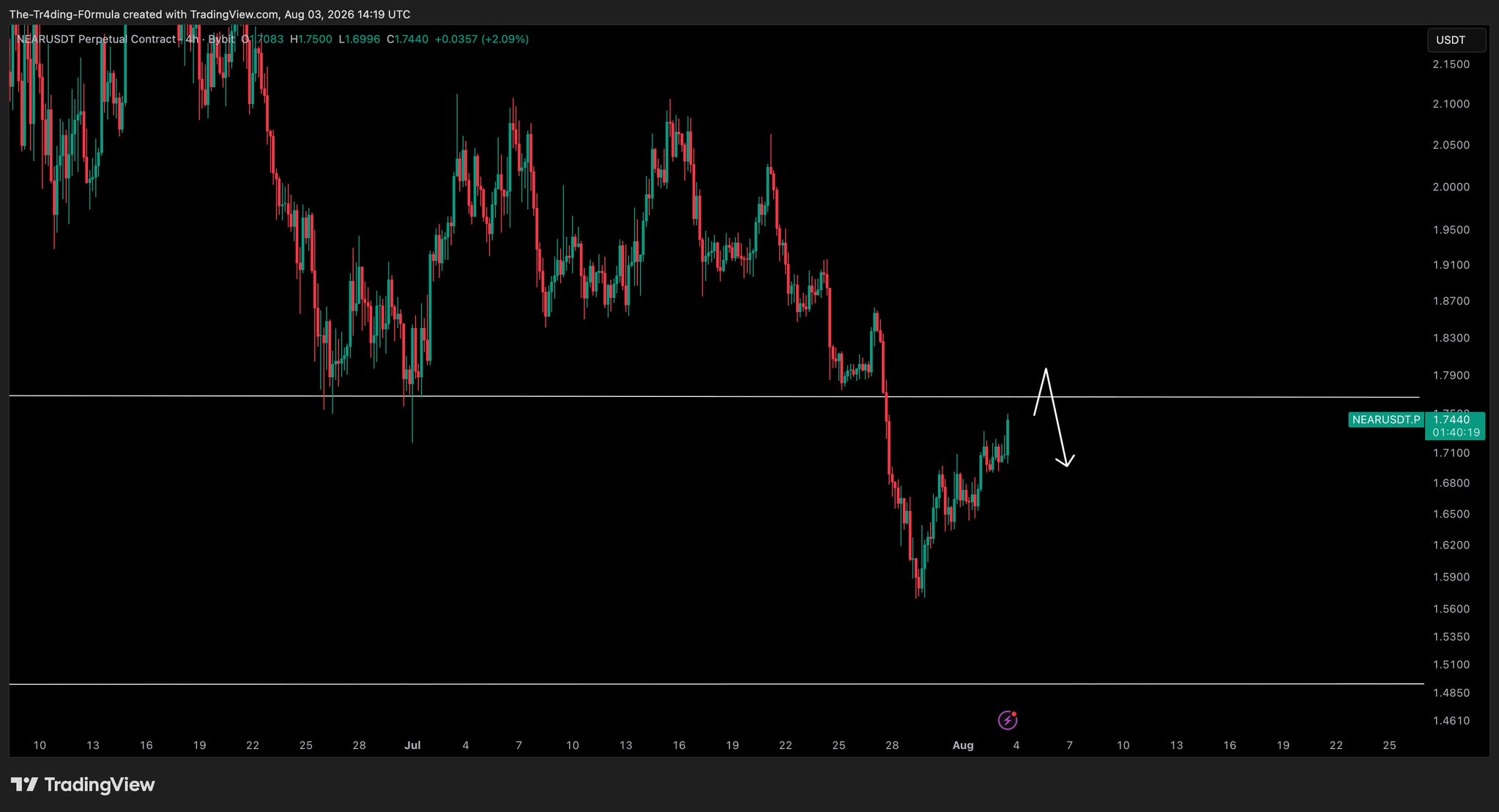Image resolution: width=1499 pixels, height=812 pixels.
Task: Click the 2.1000 price axis label
Action: (x=1451, y=104)
